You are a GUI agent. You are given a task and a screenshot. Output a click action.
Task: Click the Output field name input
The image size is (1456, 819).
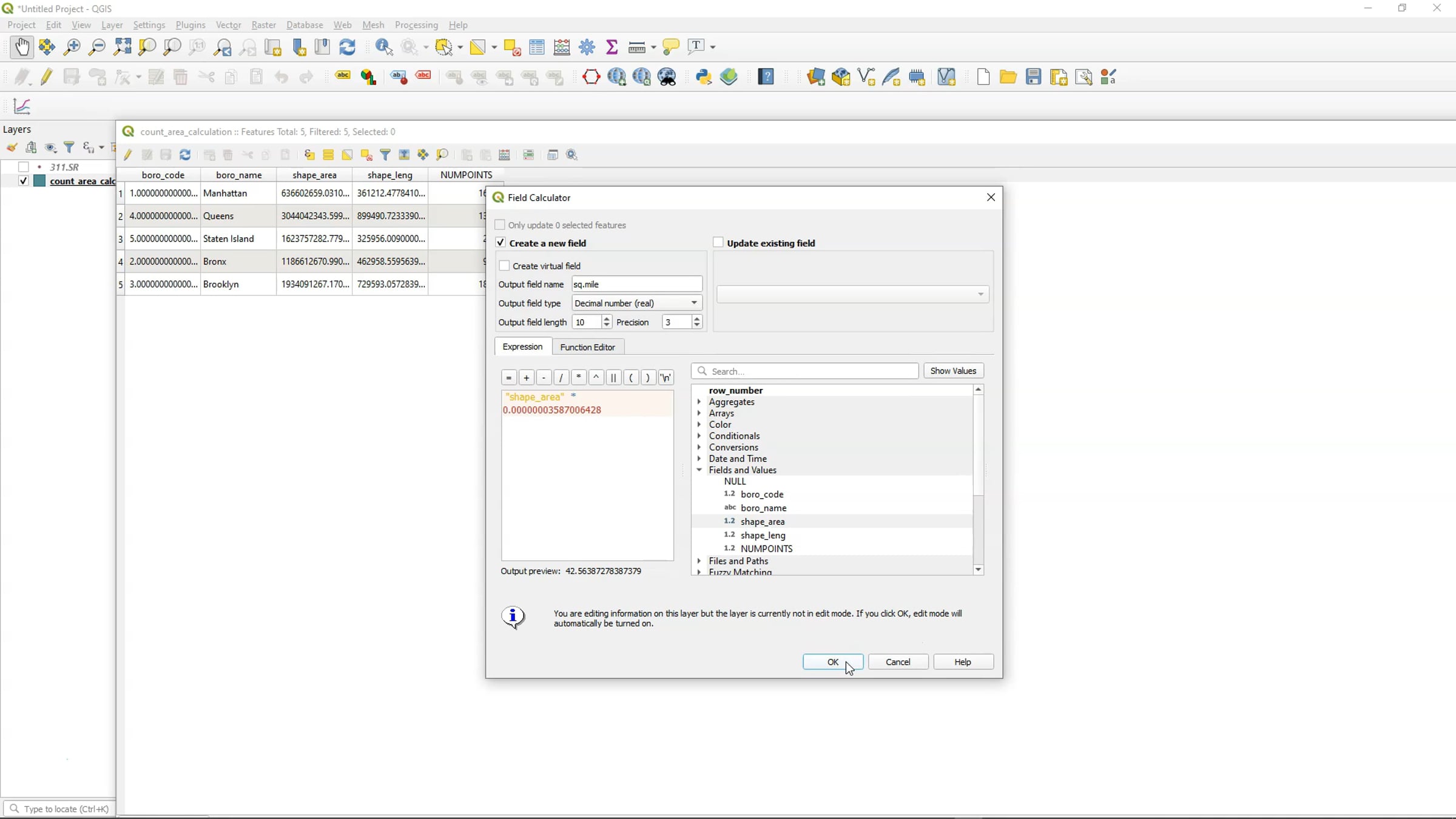tap(636, 284)
